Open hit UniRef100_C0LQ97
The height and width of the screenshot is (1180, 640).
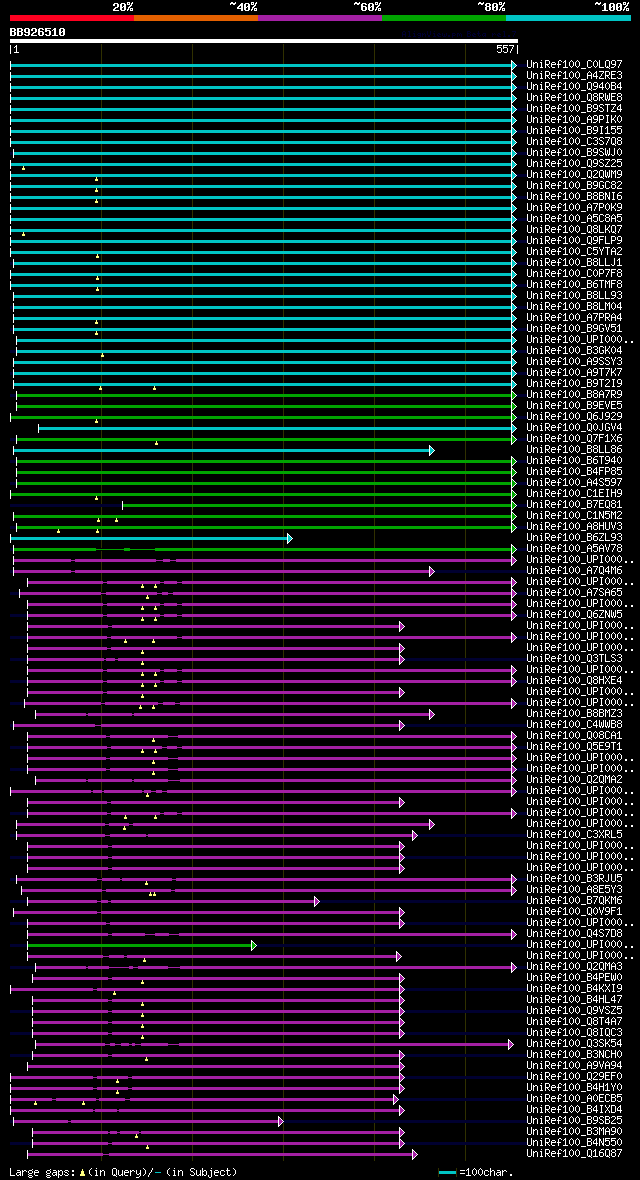[574, 64]
